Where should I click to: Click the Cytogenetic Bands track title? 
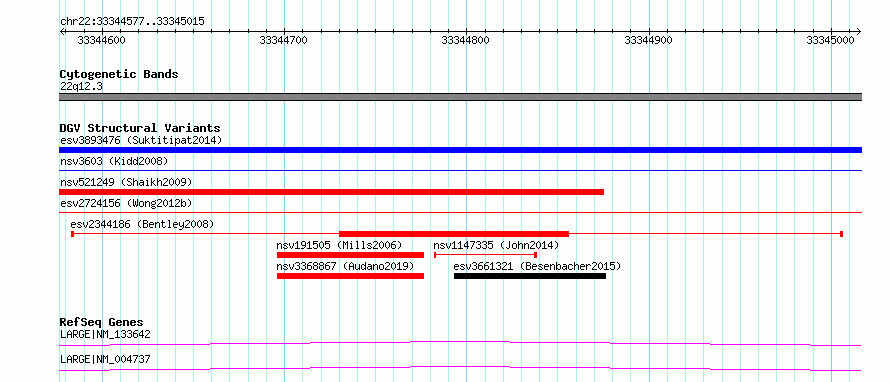pyautogui.click(x=119, y=74)
